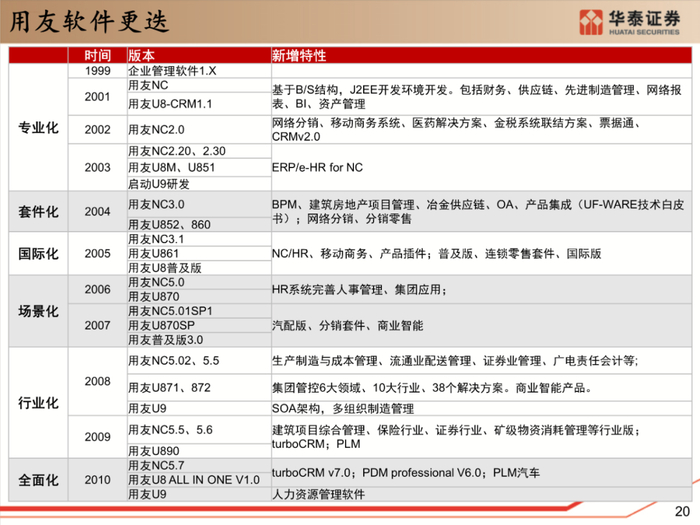Click the turboCRM v7.0 feature text
Viewport: 700px width, 525px height.
pyautogui.click(x=406, y=472)
